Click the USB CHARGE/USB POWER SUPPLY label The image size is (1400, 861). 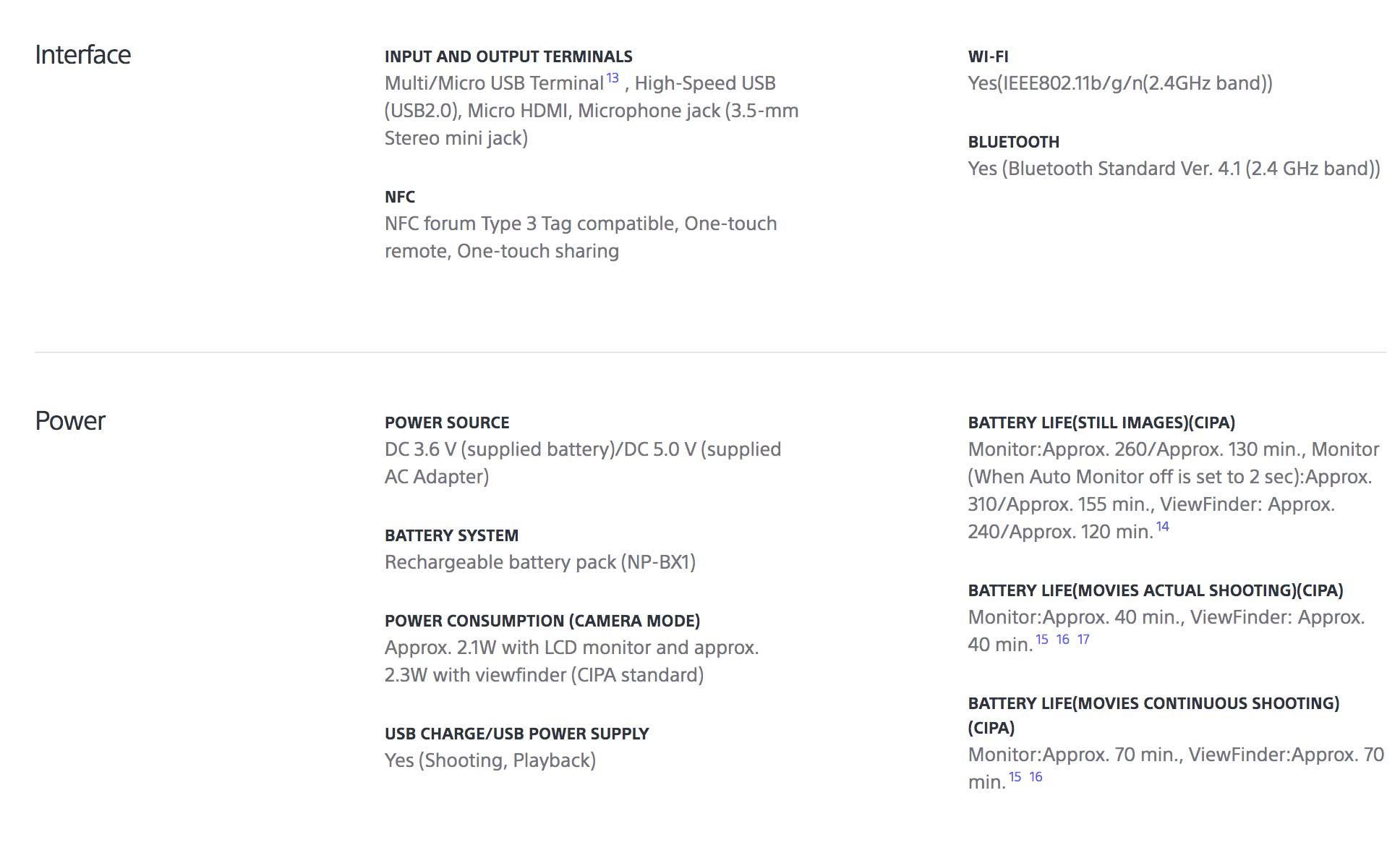click(516, 734)
